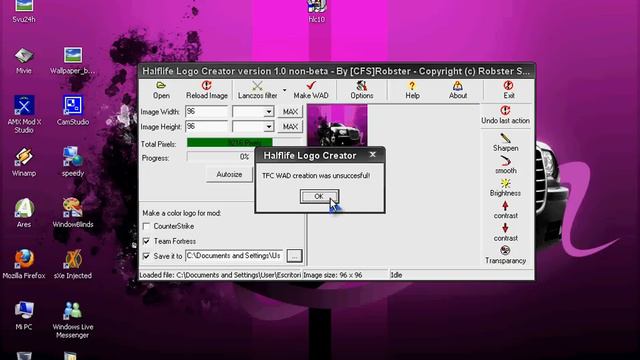The width and height of the screenshot is (640, 360).
Task: Click the MAX button for Image Height
Action: point(290,127)
